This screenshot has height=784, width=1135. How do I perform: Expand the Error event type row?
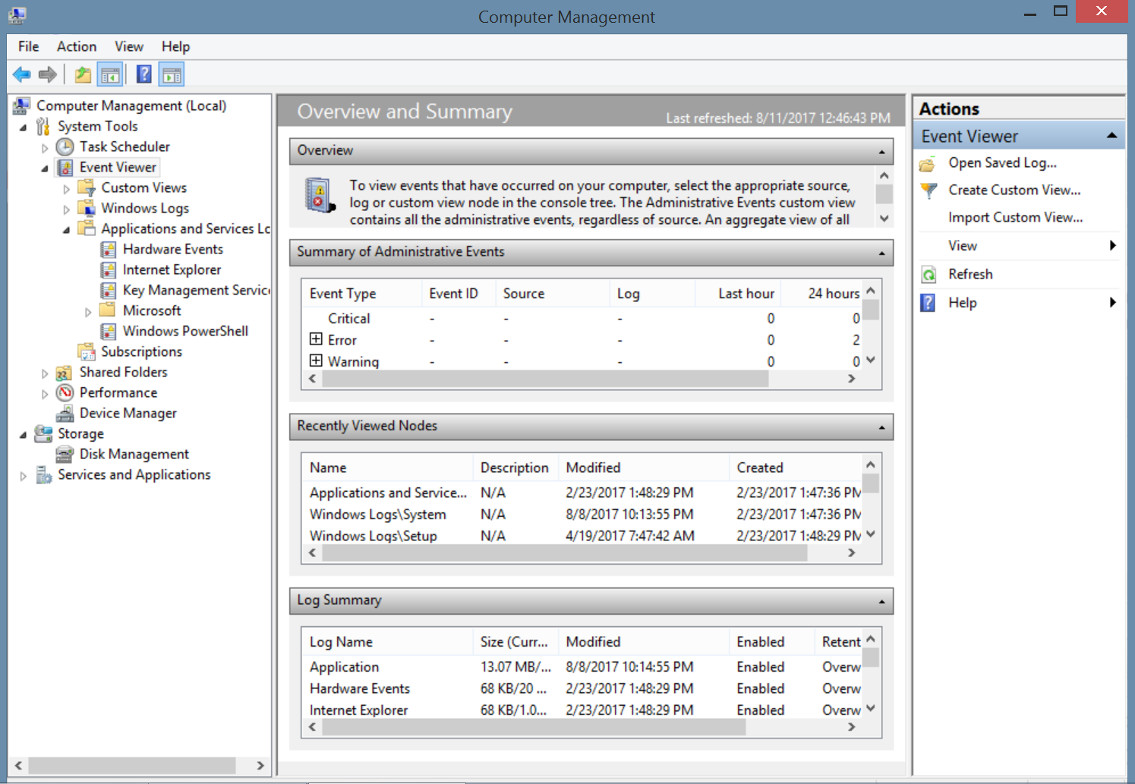(x=316, y=340)
